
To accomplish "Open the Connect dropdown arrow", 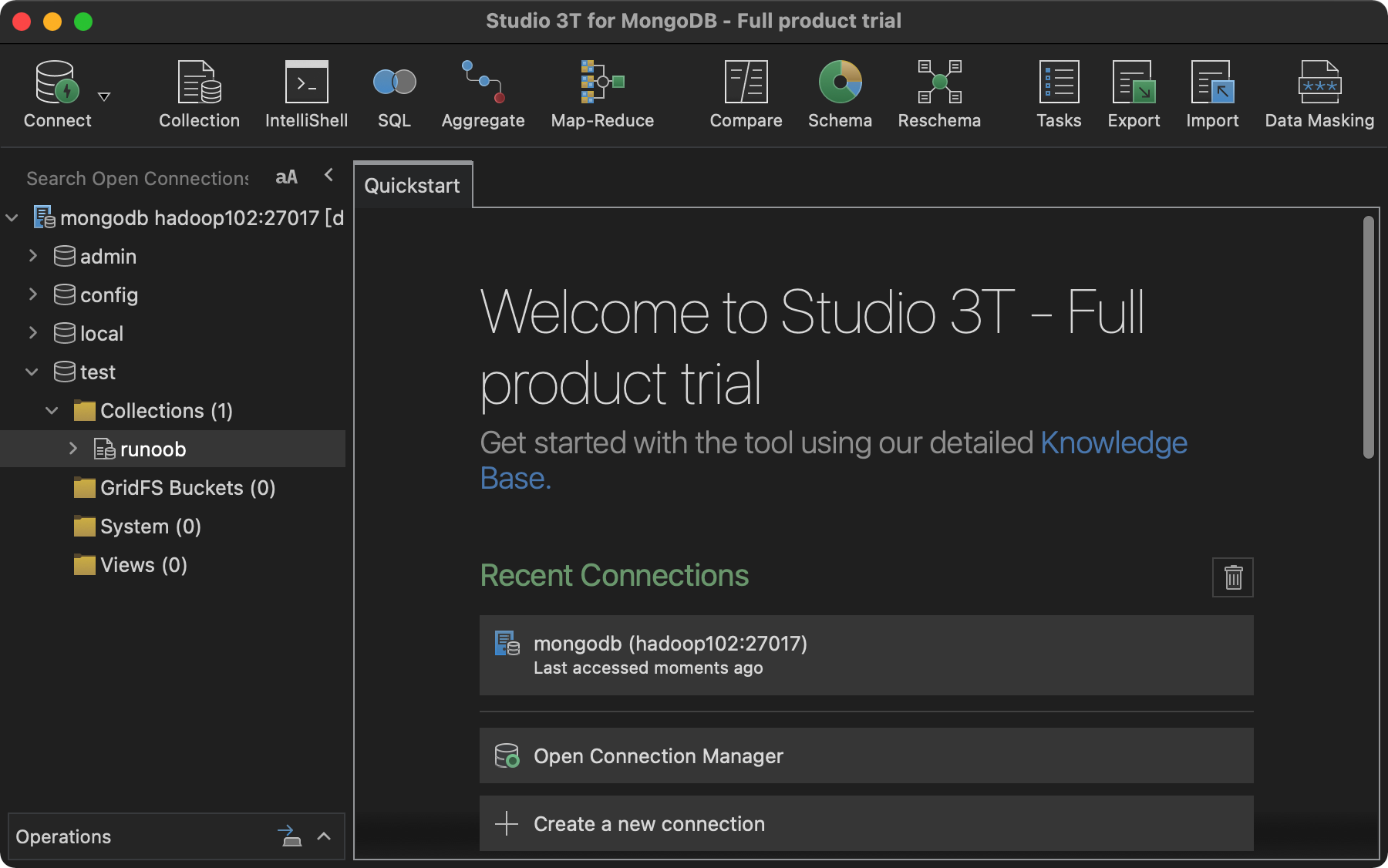I will point(104,96).
